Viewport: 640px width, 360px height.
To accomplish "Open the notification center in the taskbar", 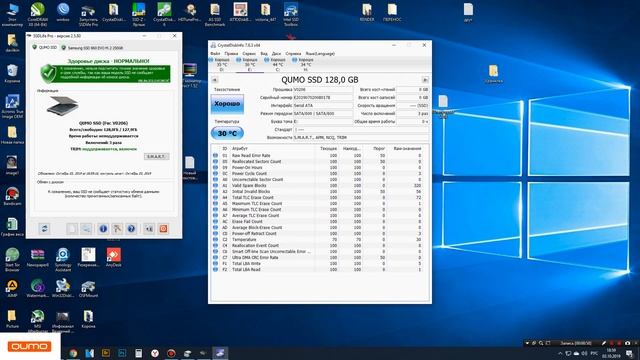I will tap(629, 353).
